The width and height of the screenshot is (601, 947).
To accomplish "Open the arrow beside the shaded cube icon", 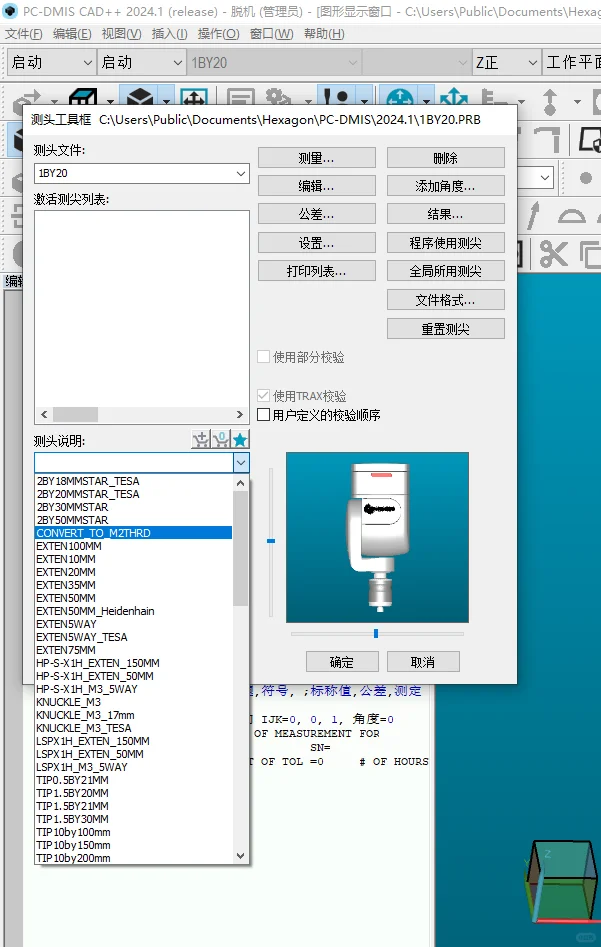I will pyautogui.click(x=166, y=100).
